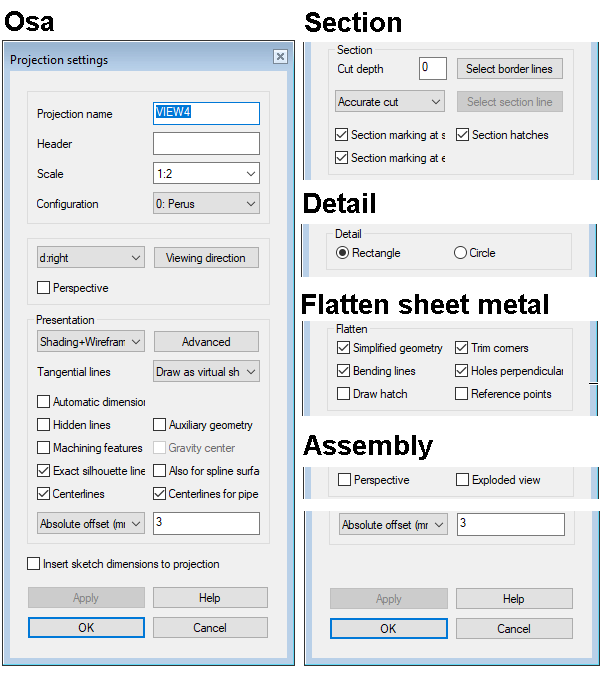Click the Cut depth input field
The width and height of the screenshot is (600, 700).
pos(432,68)
